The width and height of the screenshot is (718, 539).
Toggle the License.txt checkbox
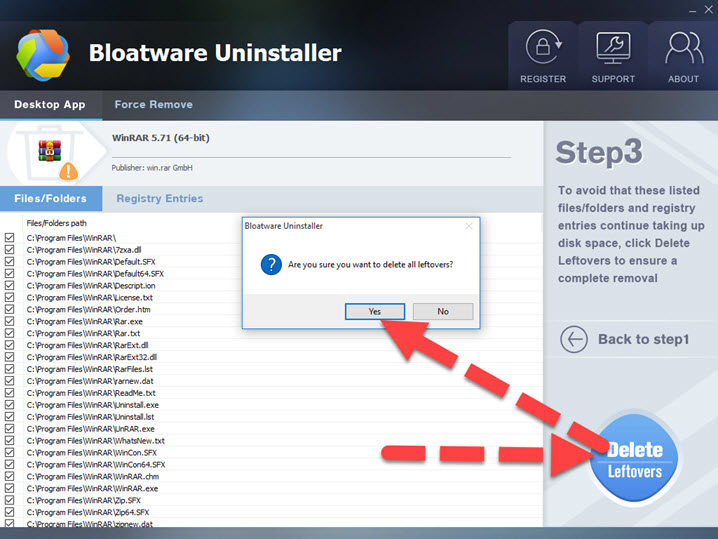coord(9,297)
